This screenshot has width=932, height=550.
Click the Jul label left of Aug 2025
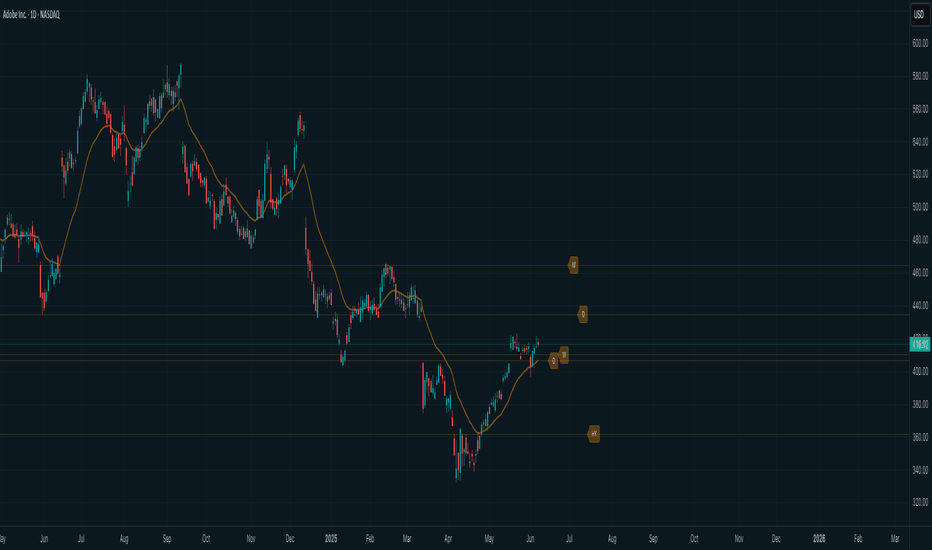pos(569,539)
